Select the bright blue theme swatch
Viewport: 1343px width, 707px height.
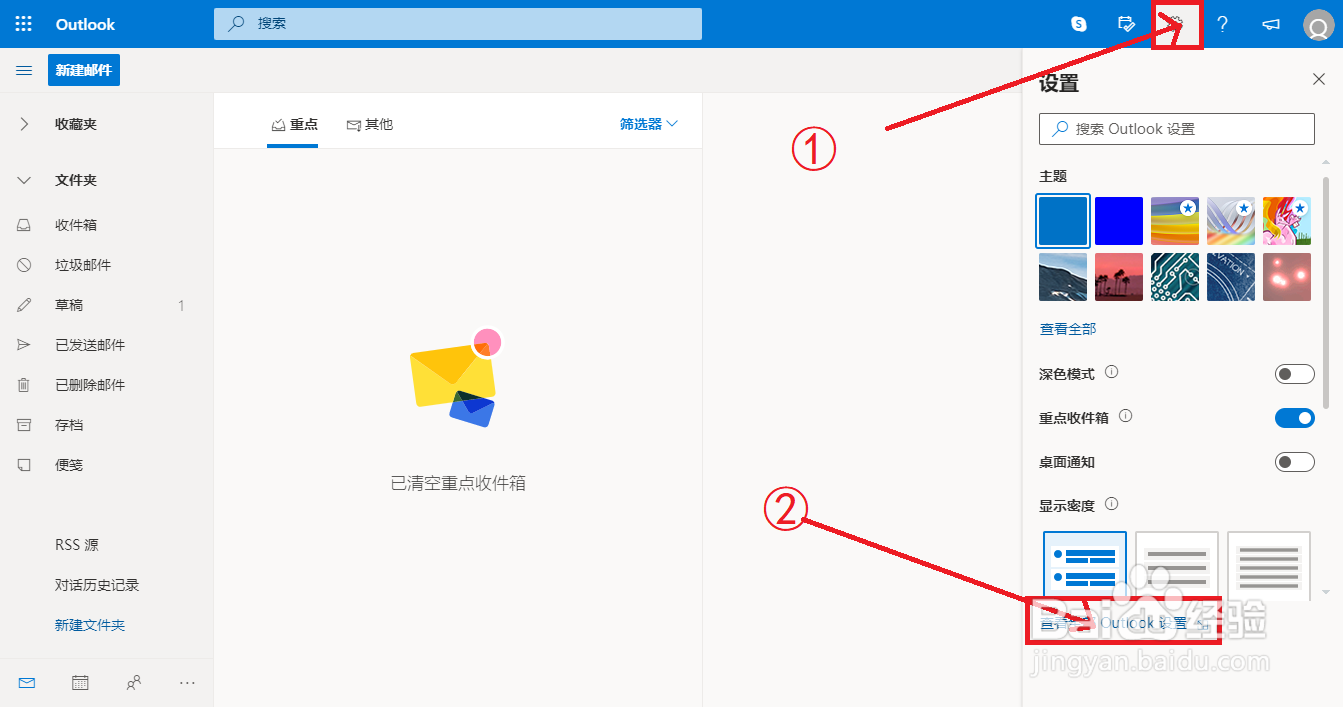pyautogui.click(x=1119, y=221)
